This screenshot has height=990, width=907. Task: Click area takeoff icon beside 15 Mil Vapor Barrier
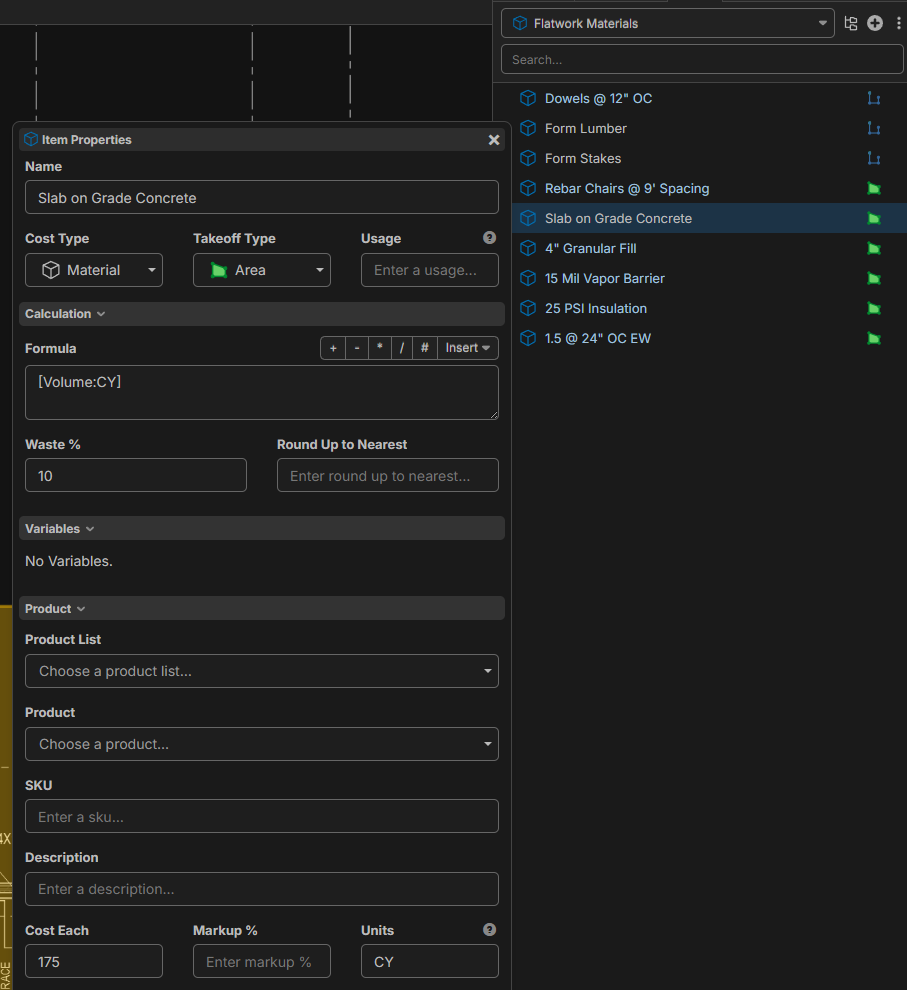point(873,278)
